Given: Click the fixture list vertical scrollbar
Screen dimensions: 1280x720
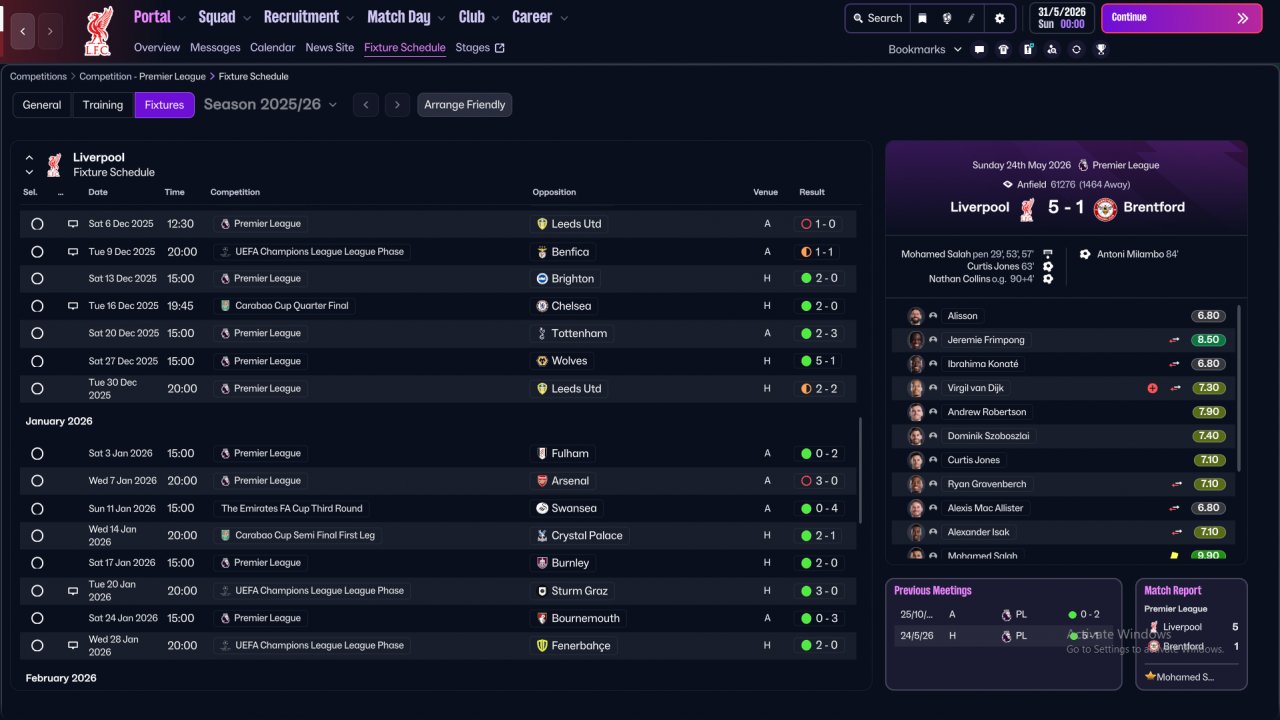Looking at the screenshot, I should tap(860, 470).
